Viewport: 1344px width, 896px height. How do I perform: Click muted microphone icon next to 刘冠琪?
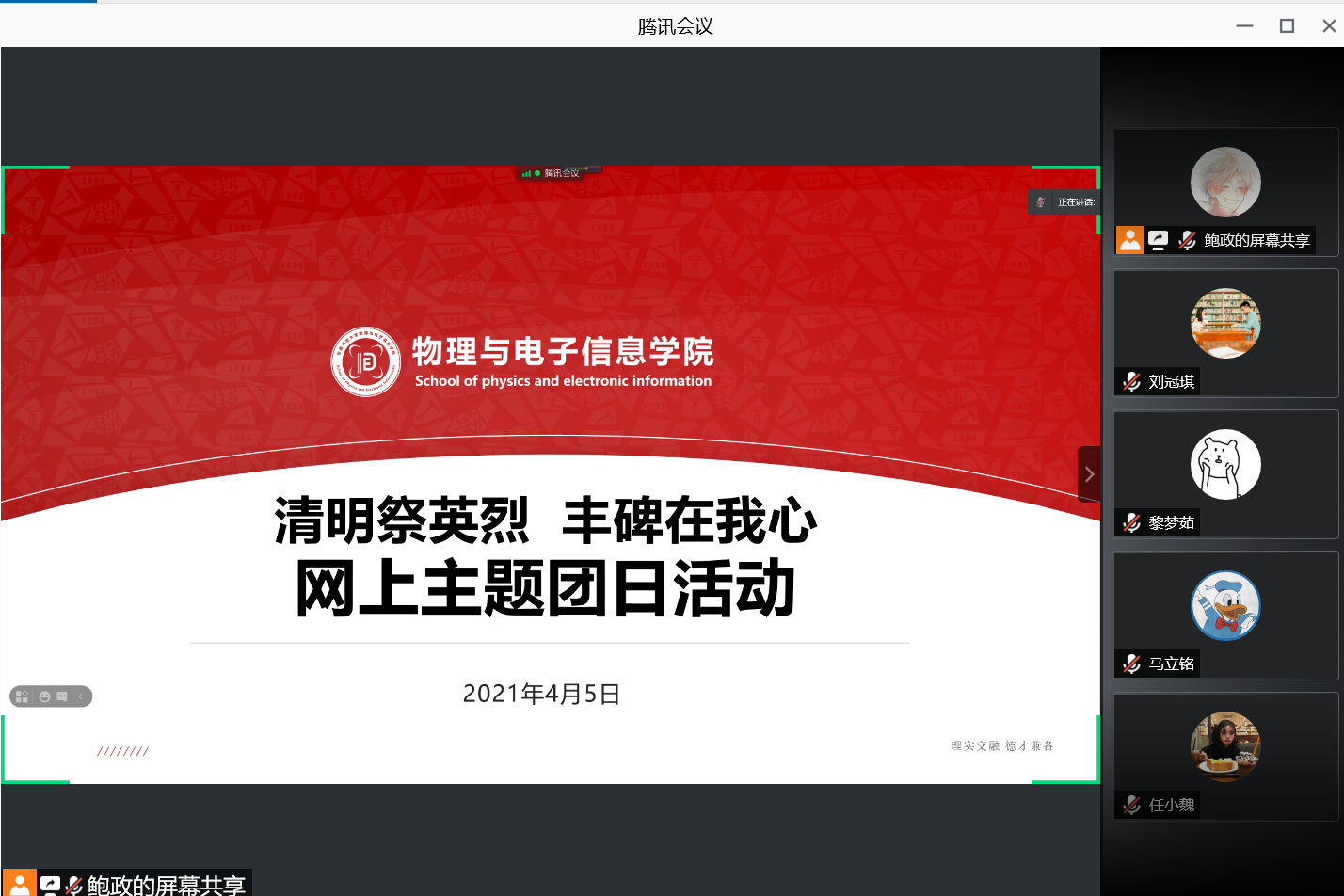[1132, 381]
